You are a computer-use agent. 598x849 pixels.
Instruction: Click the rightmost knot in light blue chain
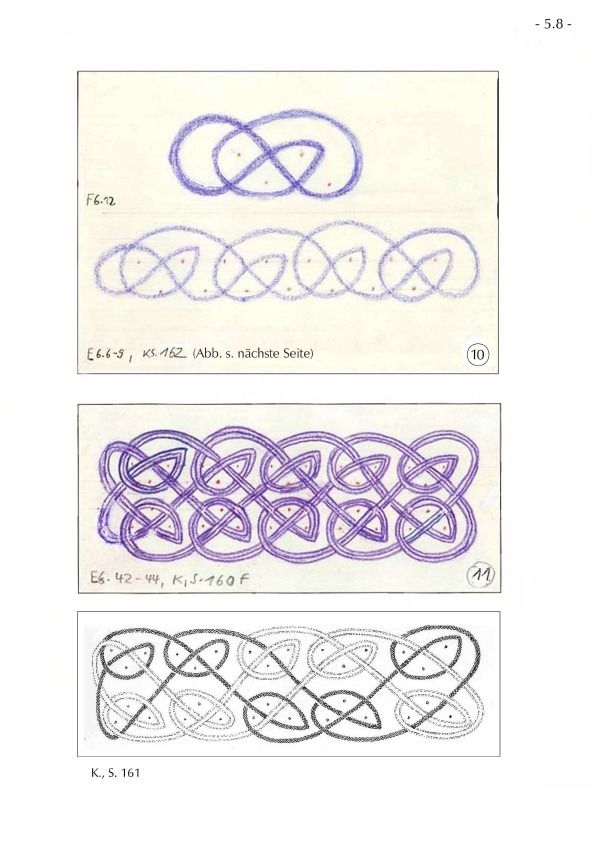click(x=429, y=264)
